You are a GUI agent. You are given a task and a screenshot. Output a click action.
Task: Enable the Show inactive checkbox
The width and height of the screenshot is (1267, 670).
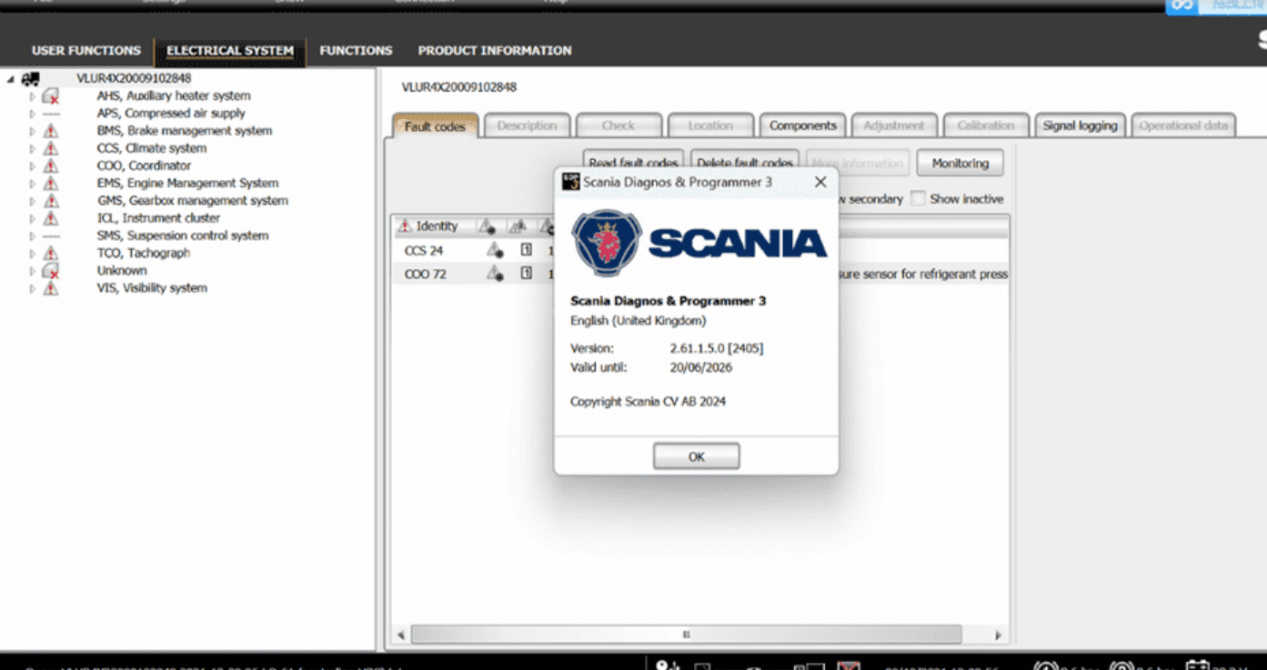pyautogui.click(x=917, y=199)
